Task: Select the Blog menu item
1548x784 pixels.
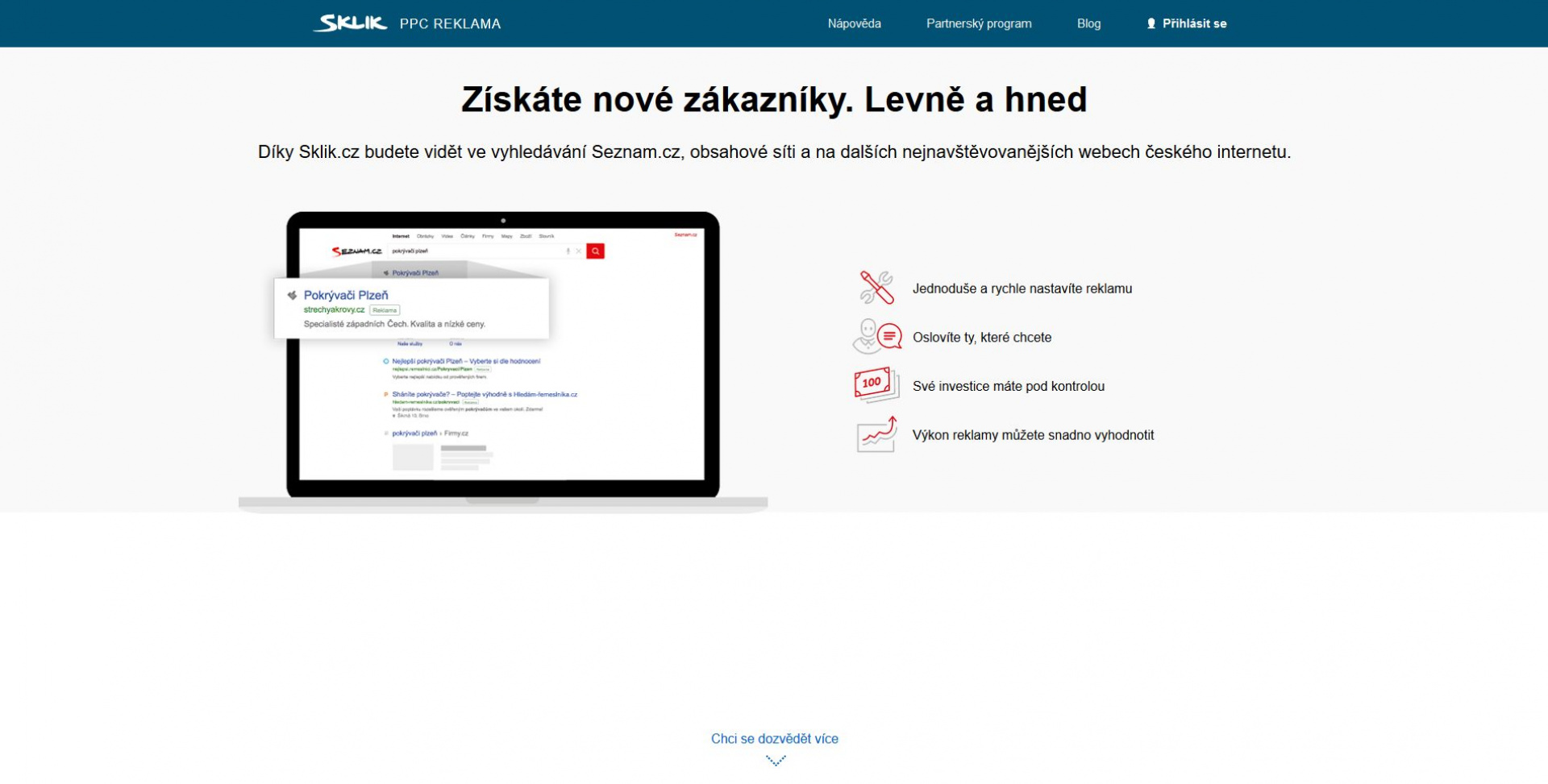Action: click(x=1088, y=23)
